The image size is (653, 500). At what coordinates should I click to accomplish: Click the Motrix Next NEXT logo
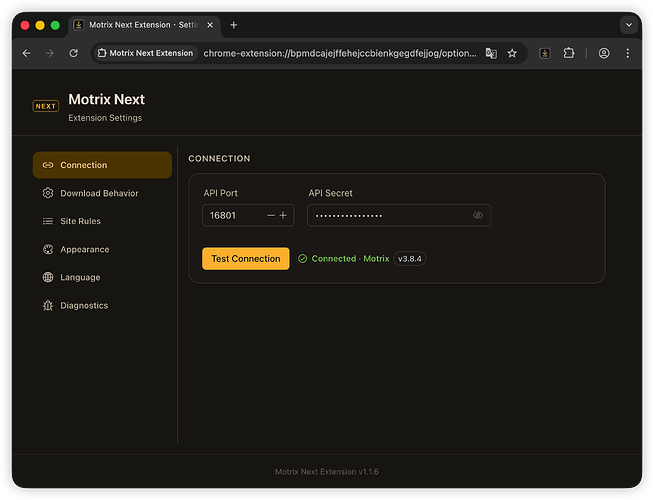46,106
